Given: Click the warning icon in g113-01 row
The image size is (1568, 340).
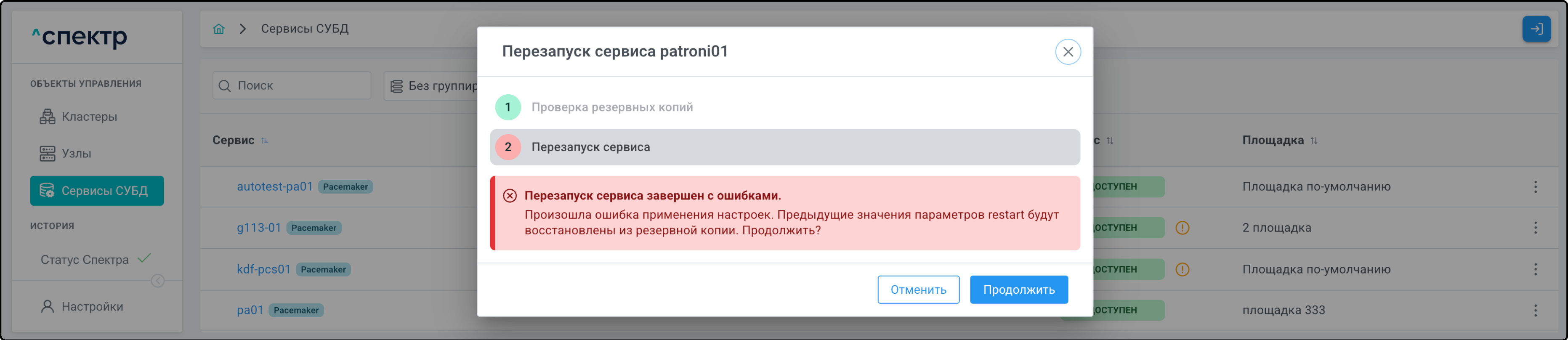Looking at the screenshot, I should (x=1182, y=228).
